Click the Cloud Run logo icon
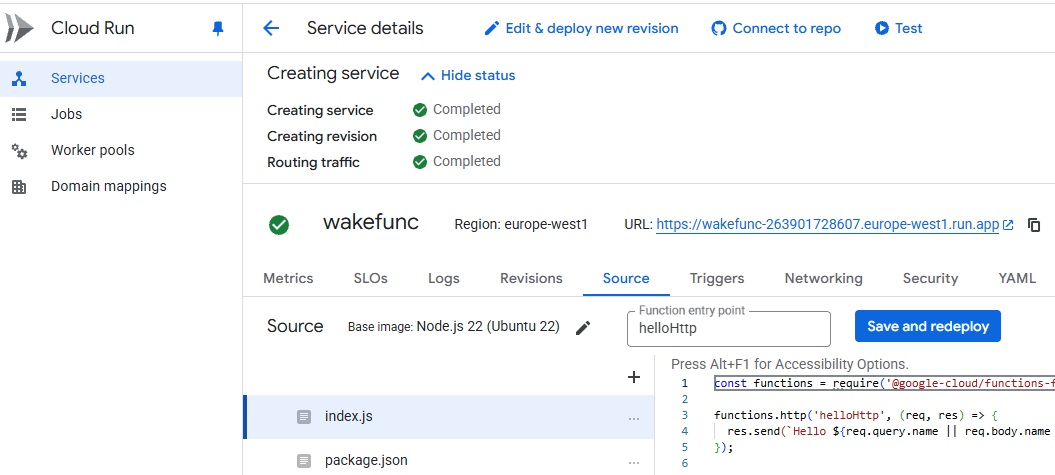Screen dimensions: 1055x475 (x=20, y=28)
